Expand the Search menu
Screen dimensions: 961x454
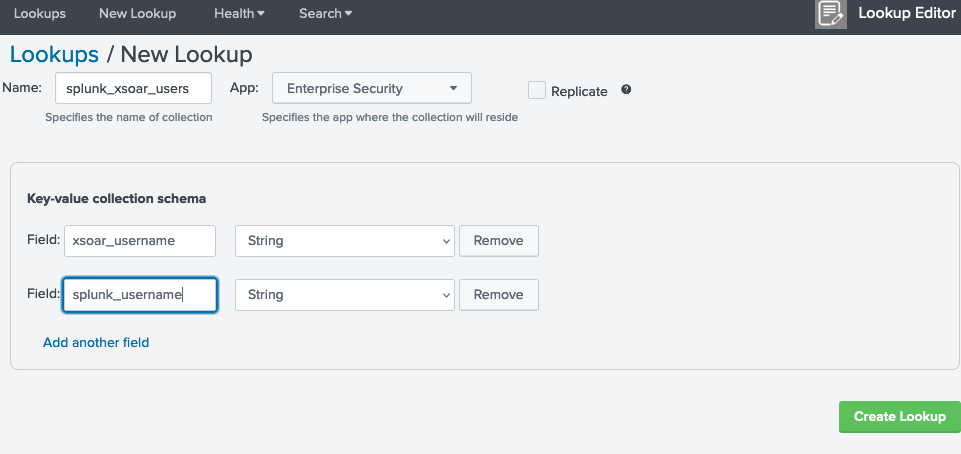pos(325,14)
